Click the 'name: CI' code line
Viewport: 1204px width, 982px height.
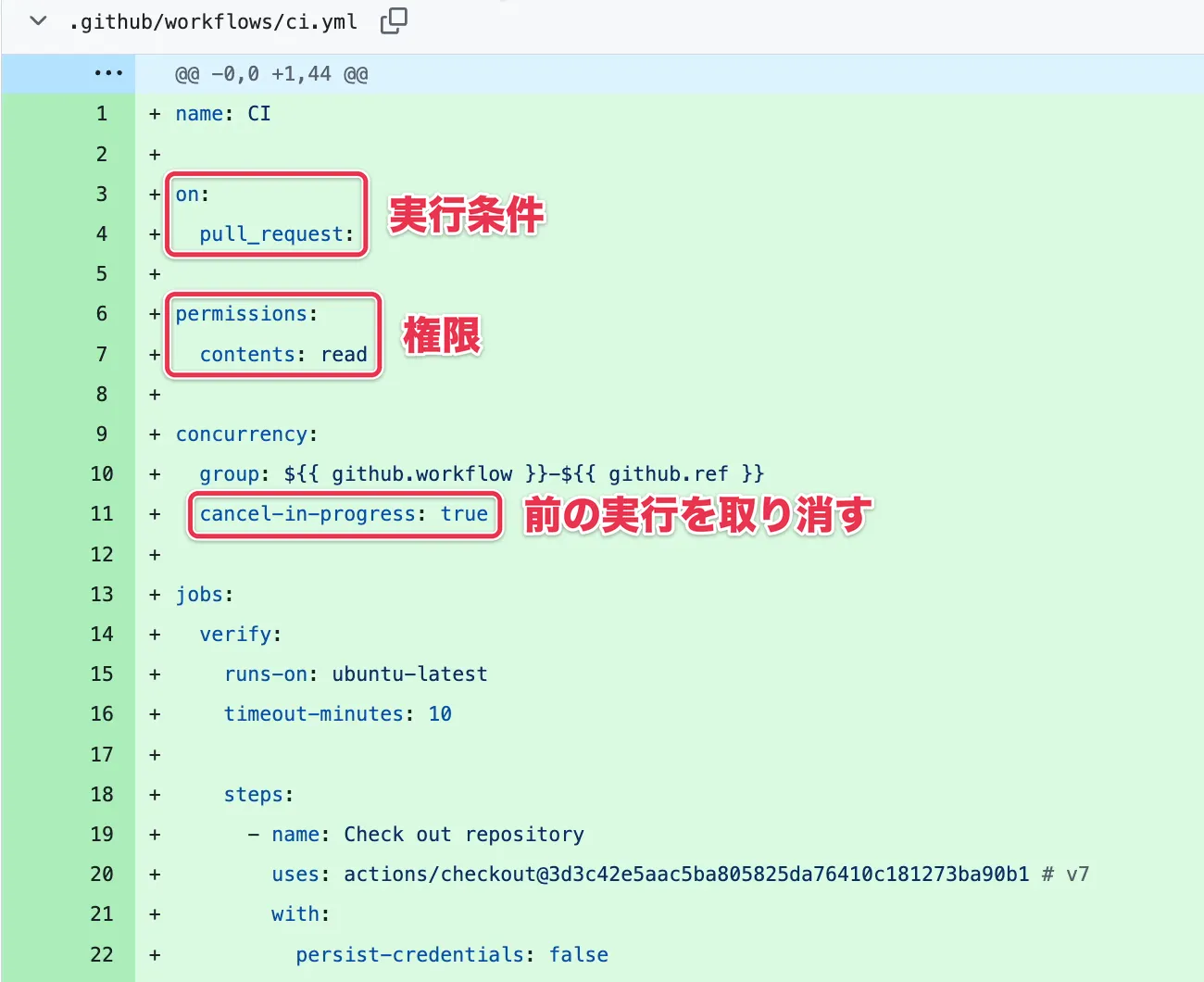tap(223, 114)
